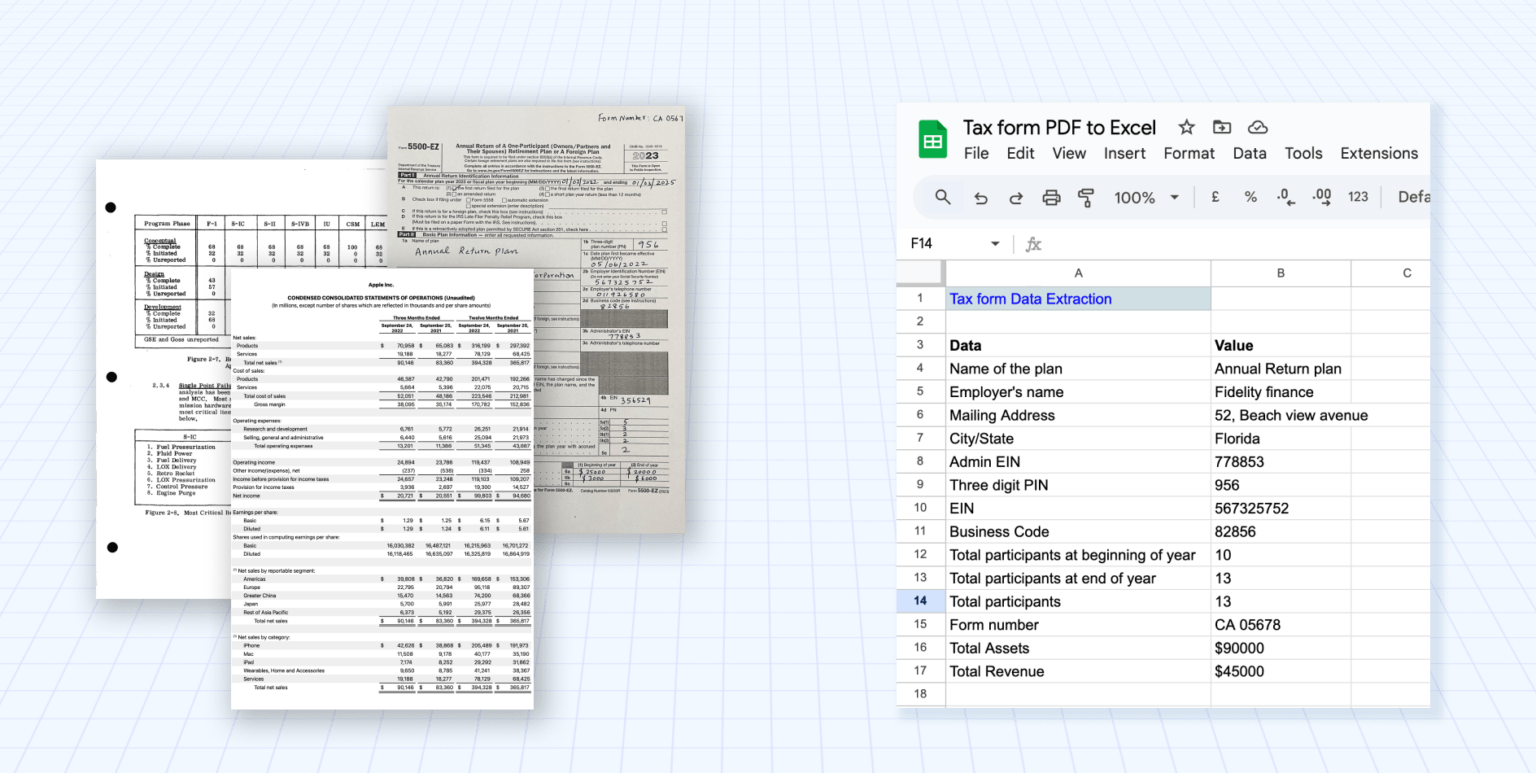This screenshot has width=1536, height=773.
Task: Apply currency formatting with the £ icon
Action: [1214, 197]
